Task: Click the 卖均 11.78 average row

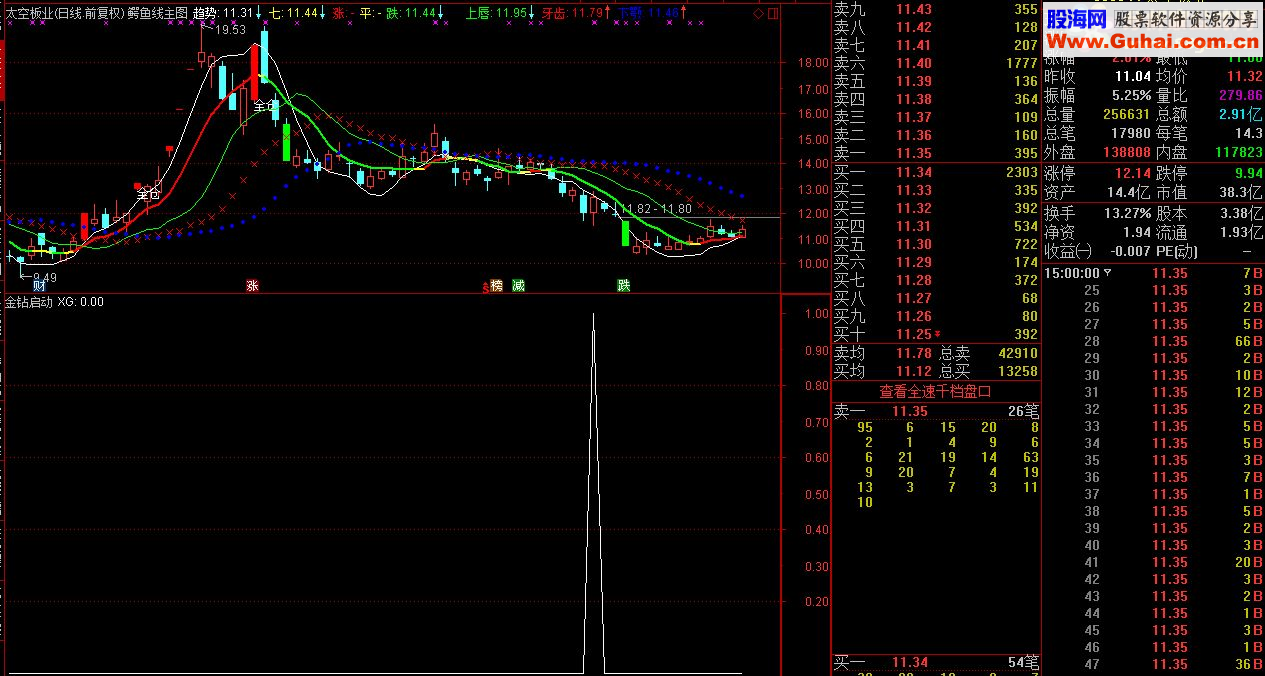Action: coord(883,353)
